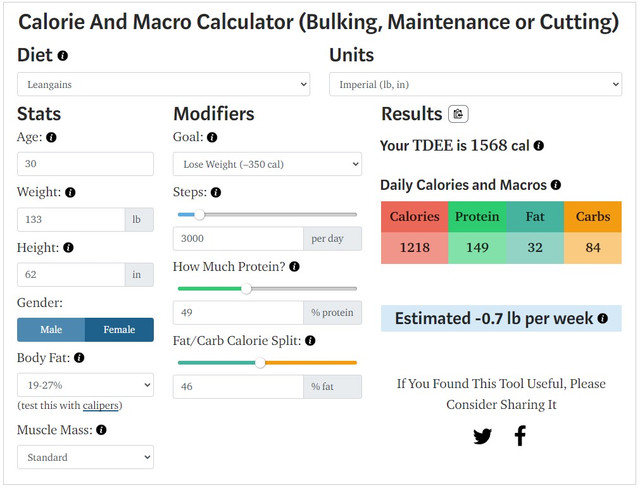The image size is (640, 488).
Task: Open the Goal dropdown set to Lose Weight
Action: [267, 164]
